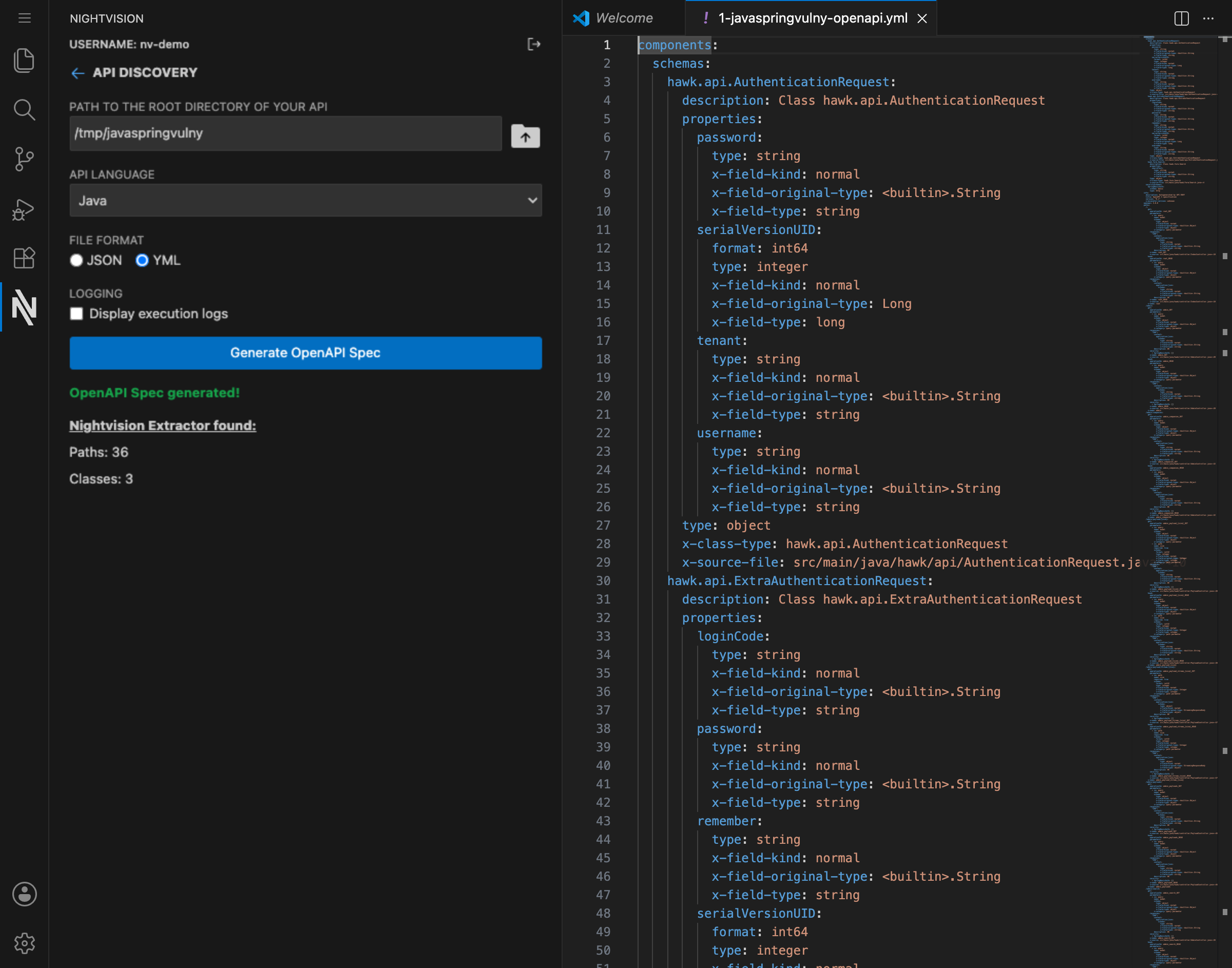Click 'Paths: 36' result text
This screenshot has height=968, width=1232.
[99, 452]
